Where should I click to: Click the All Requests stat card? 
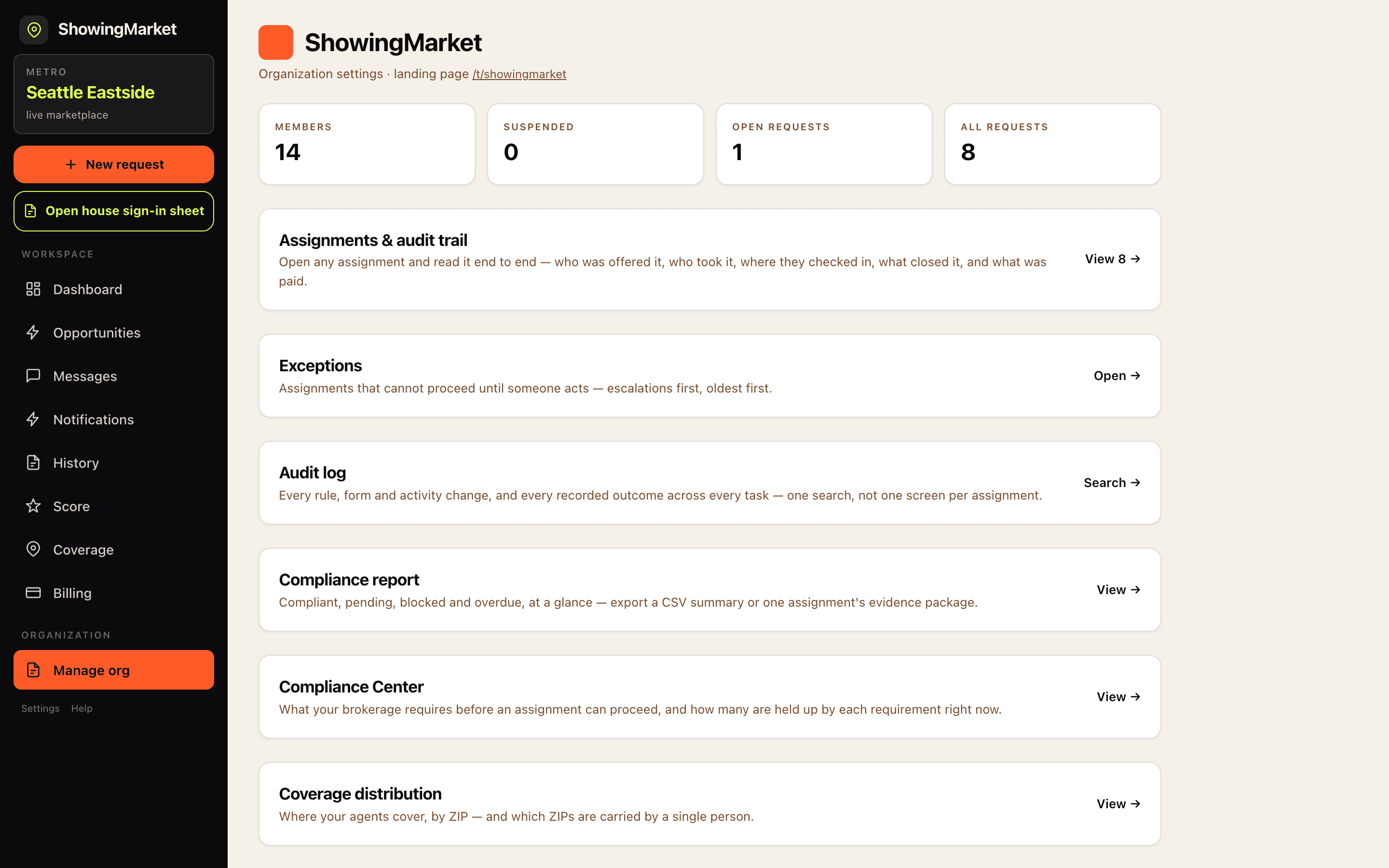(1053, 144)
